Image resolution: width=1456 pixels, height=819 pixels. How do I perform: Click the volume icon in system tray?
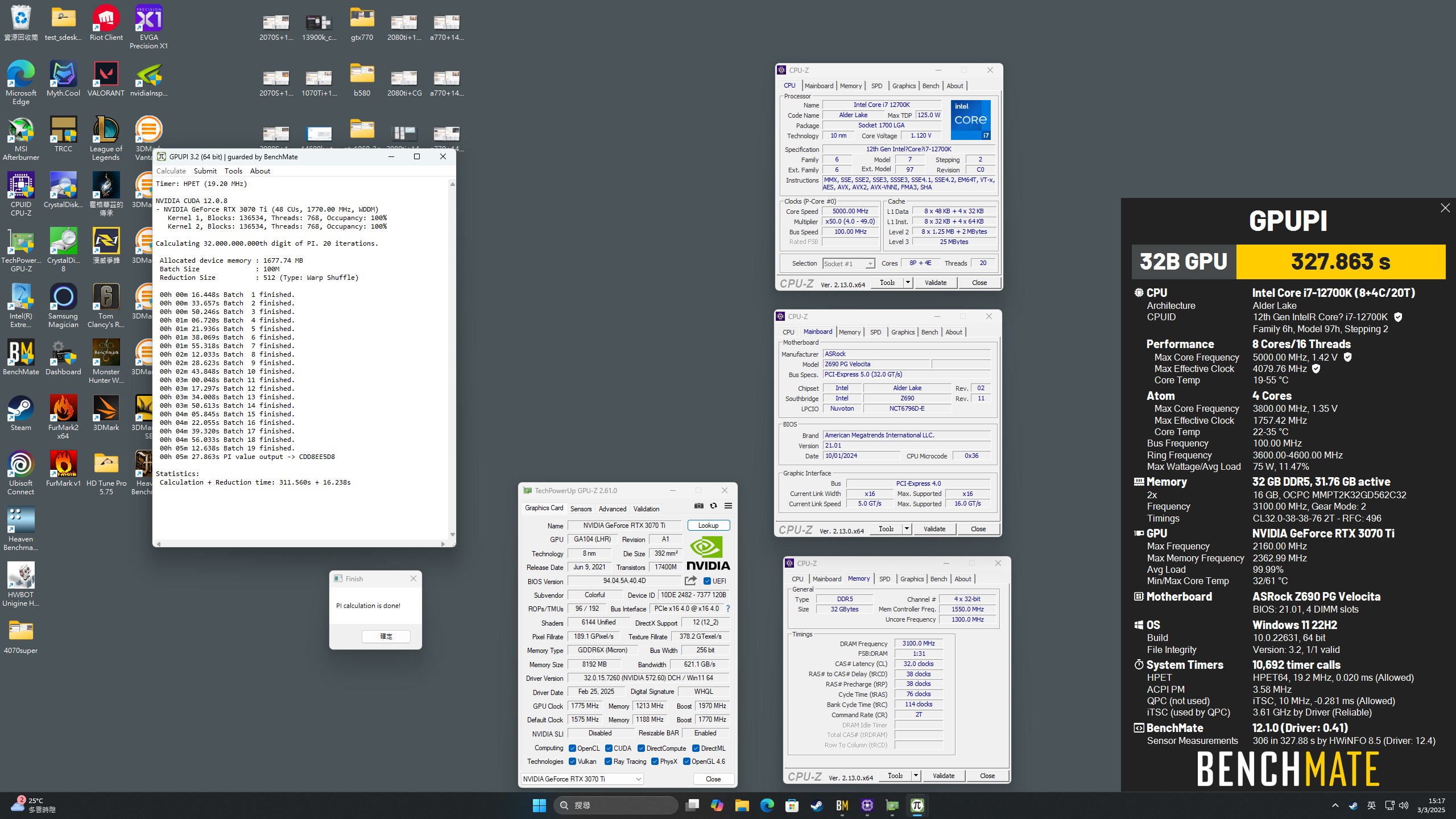tap(1404, 805)
